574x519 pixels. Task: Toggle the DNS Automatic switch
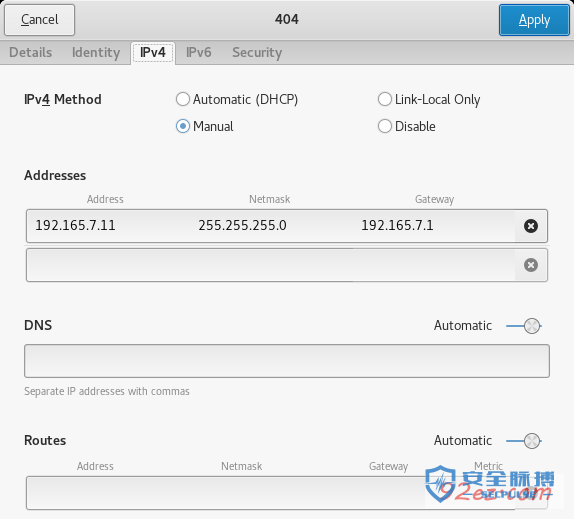tap(524, 326)
